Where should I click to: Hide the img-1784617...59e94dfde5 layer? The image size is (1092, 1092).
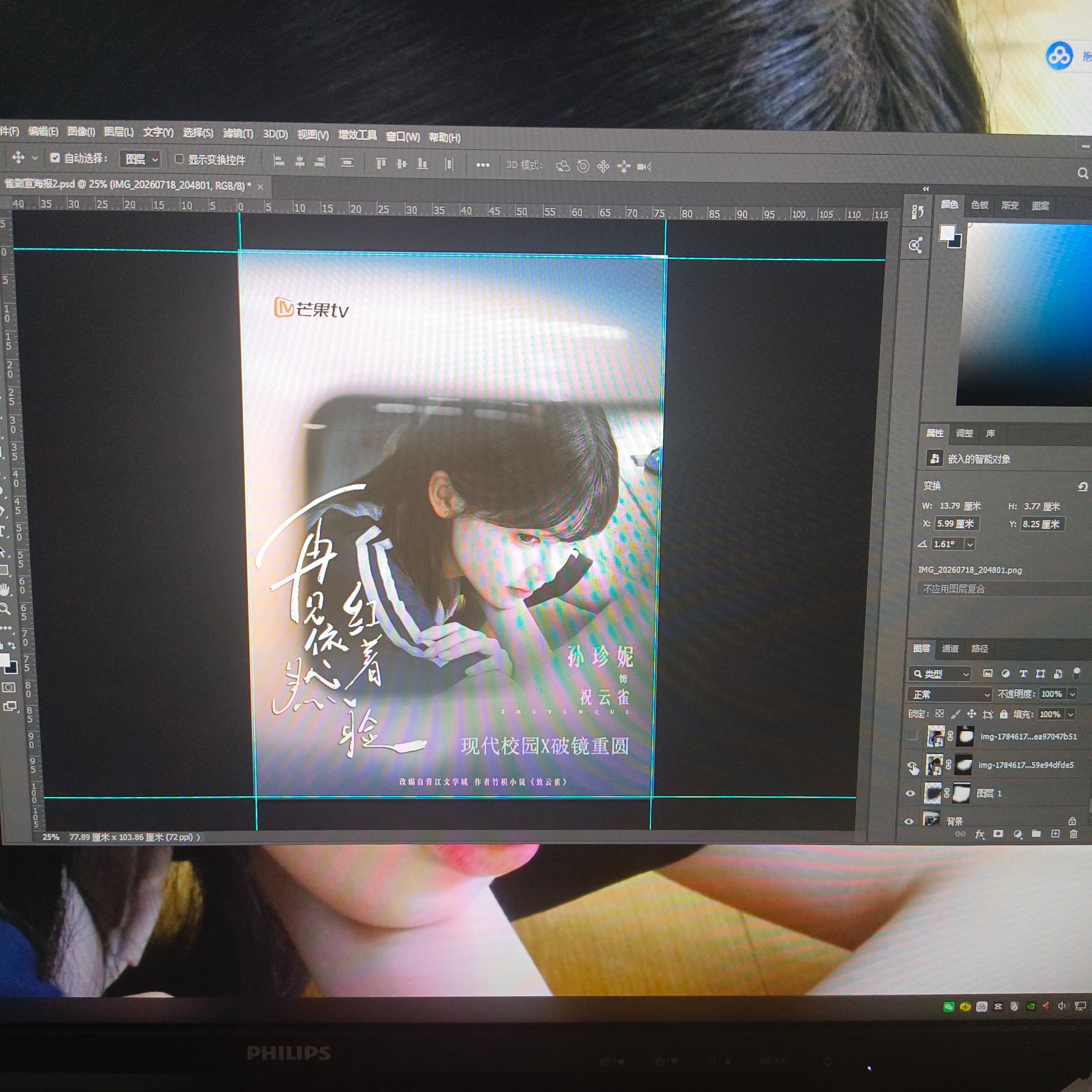[x=912, y=766]
